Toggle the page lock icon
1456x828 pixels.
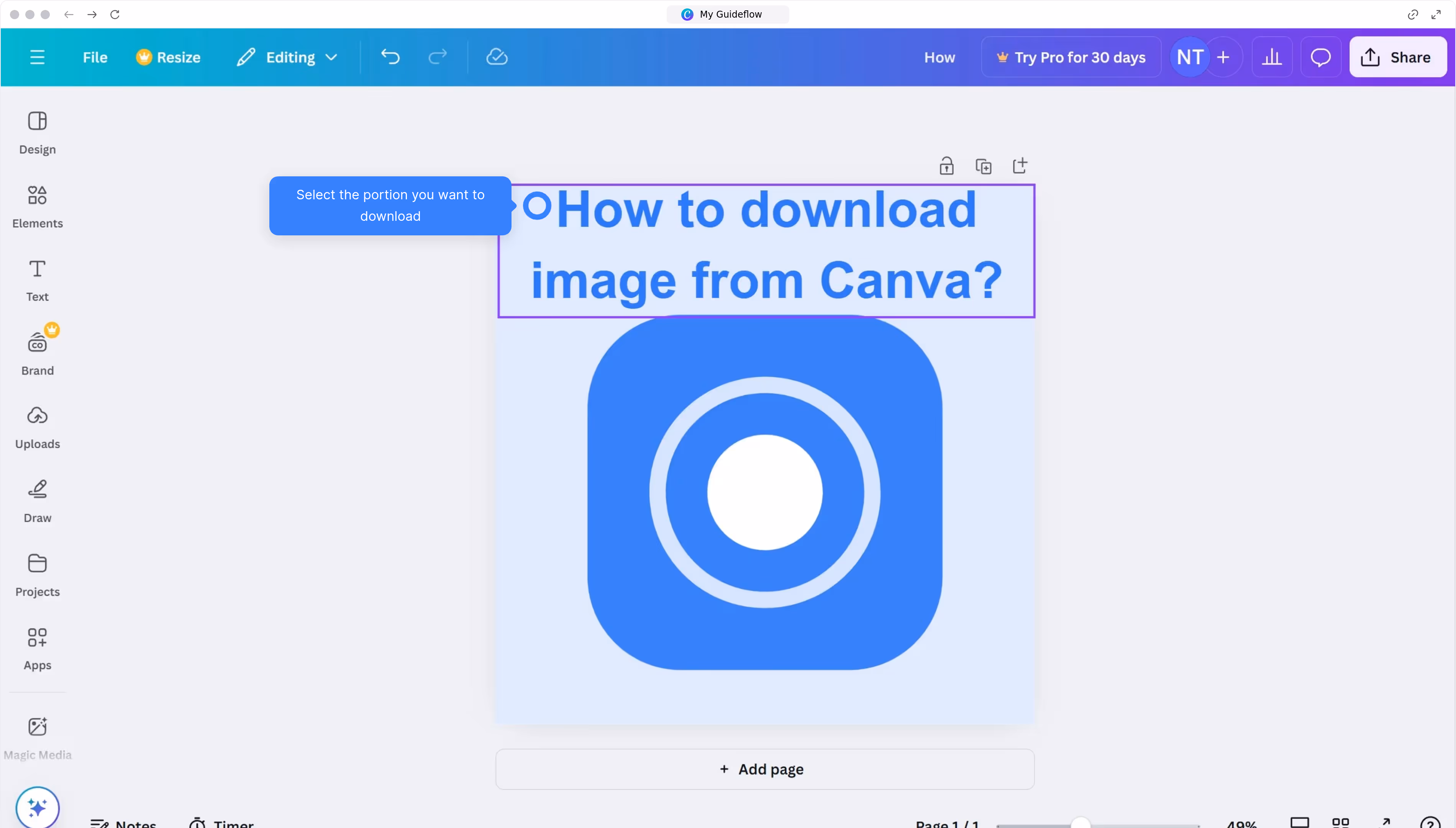coord(946,166)
